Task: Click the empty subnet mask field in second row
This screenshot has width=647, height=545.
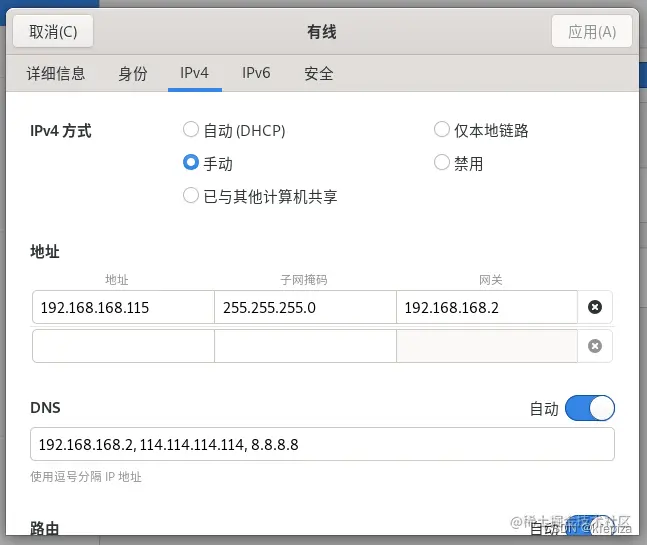Action: (305, 346)
